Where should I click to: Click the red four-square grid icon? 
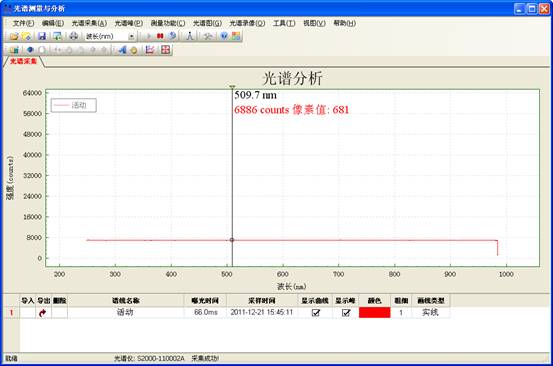click(x=165, y=50)
